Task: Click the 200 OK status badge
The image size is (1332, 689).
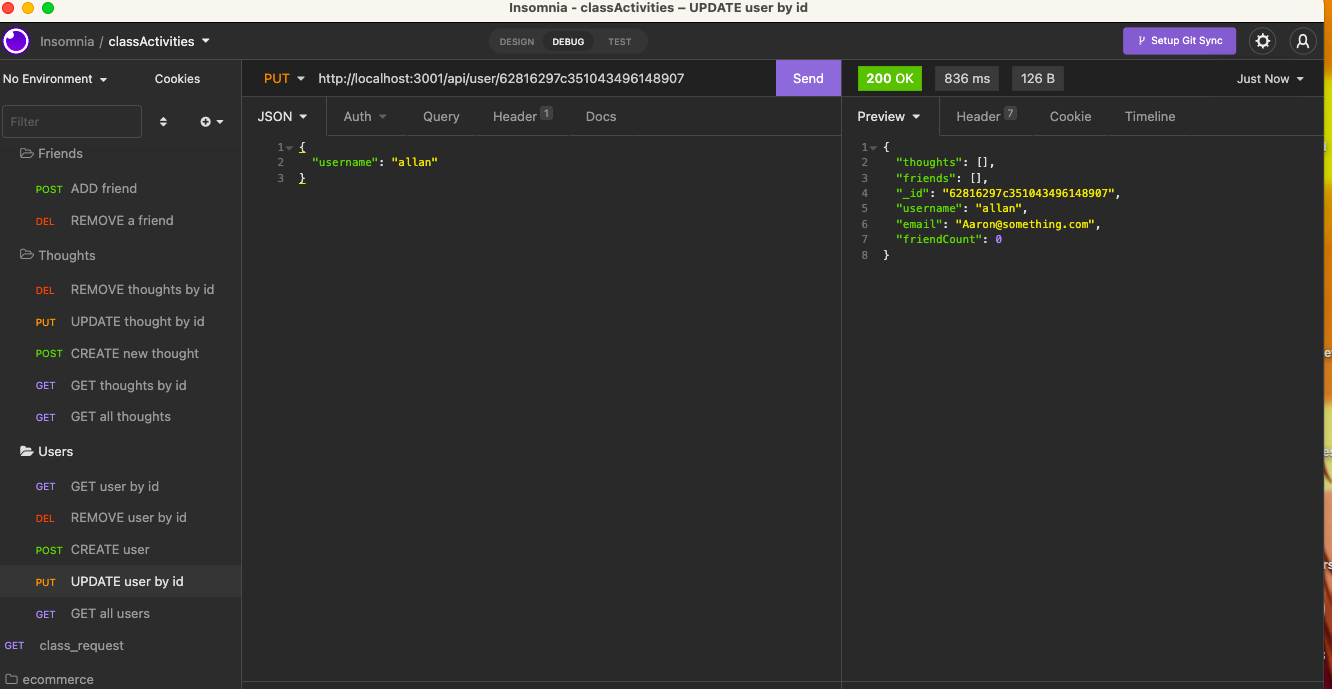Action: click(890, 78)
